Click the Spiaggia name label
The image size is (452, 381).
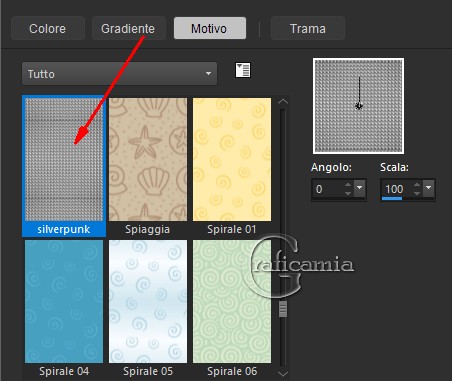point(148,229)
